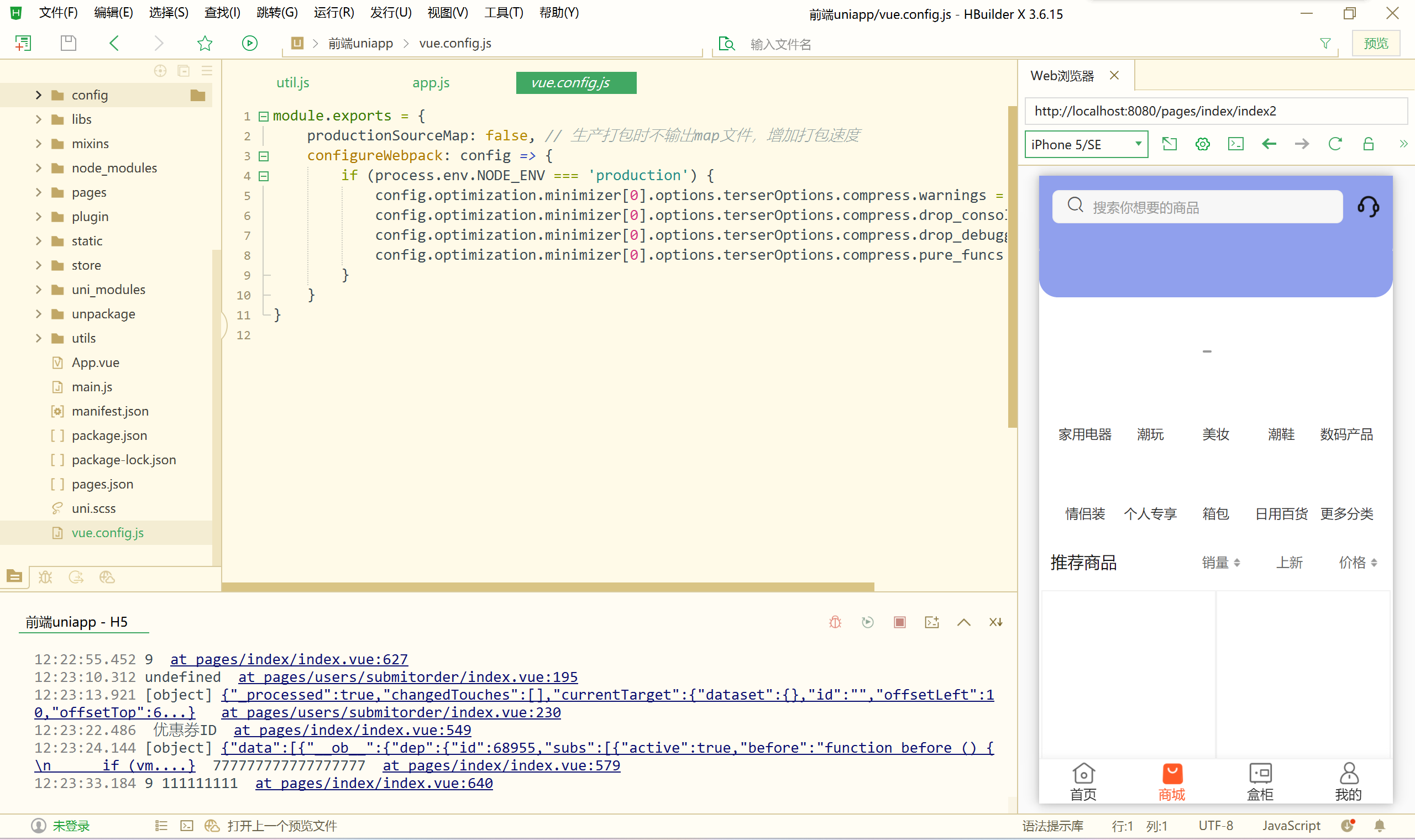
Task: Open the iPhone 5/SE device dropdown
Action: pyautogui.click(x=1086, y=144)
